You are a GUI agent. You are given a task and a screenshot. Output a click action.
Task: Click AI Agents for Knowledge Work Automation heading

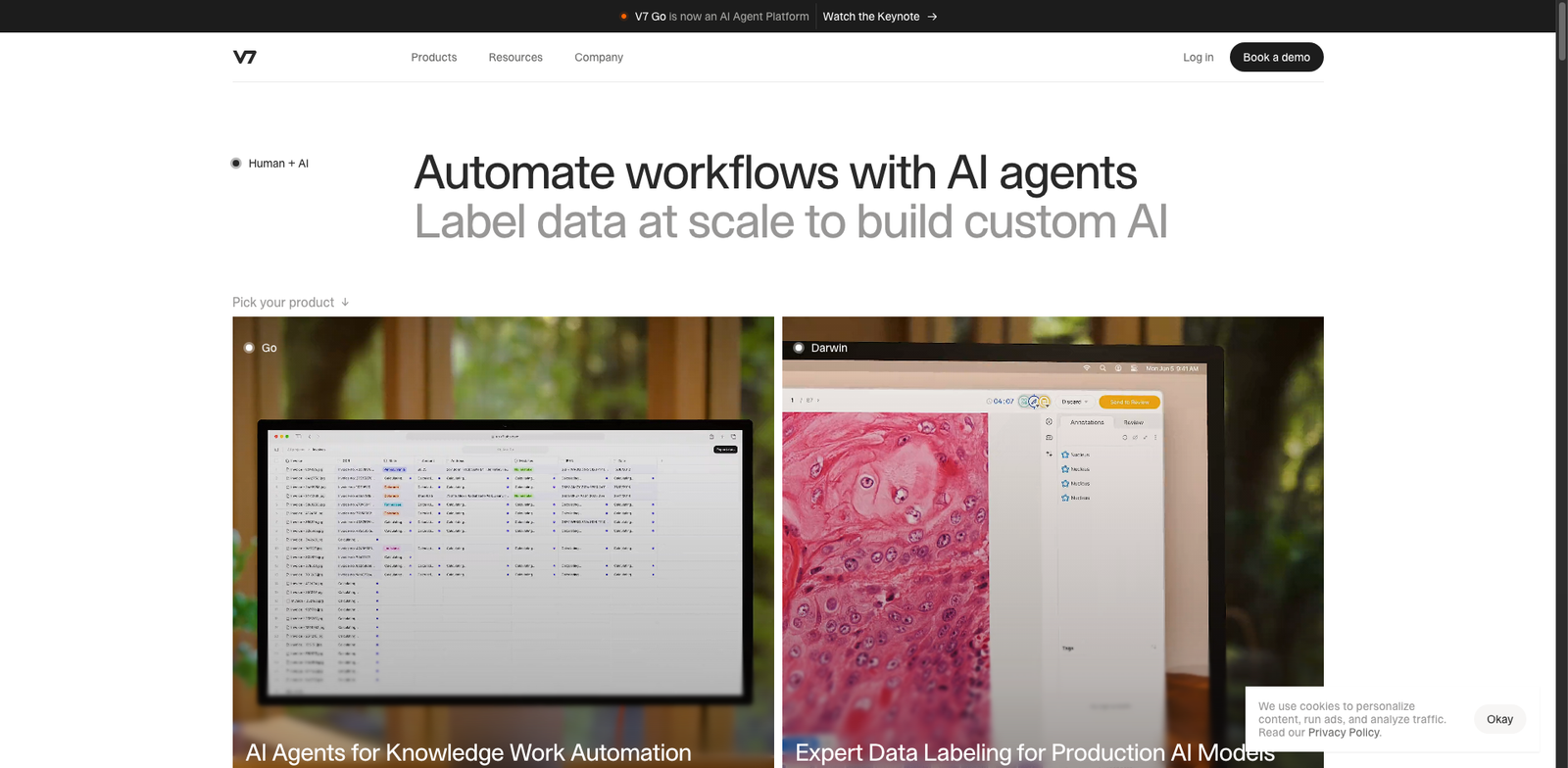click(468, 752)
